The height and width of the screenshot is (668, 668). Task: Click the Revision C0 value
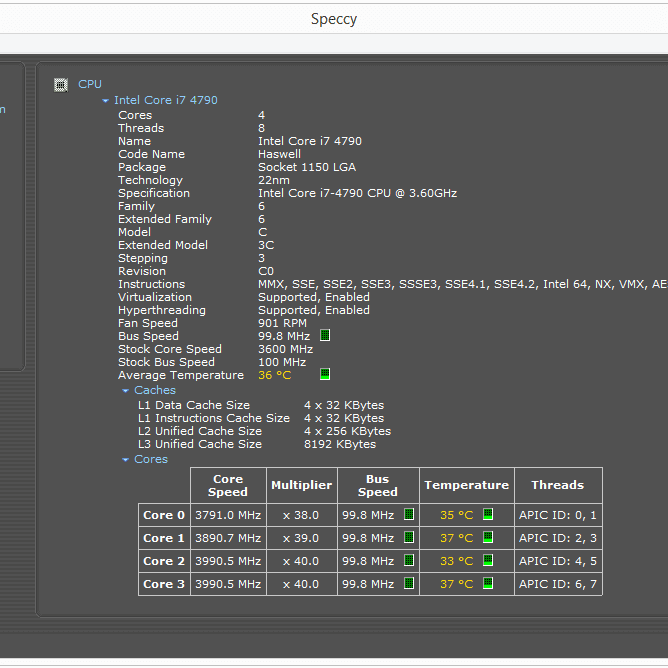pyautogui.click(x=266, y=271)
